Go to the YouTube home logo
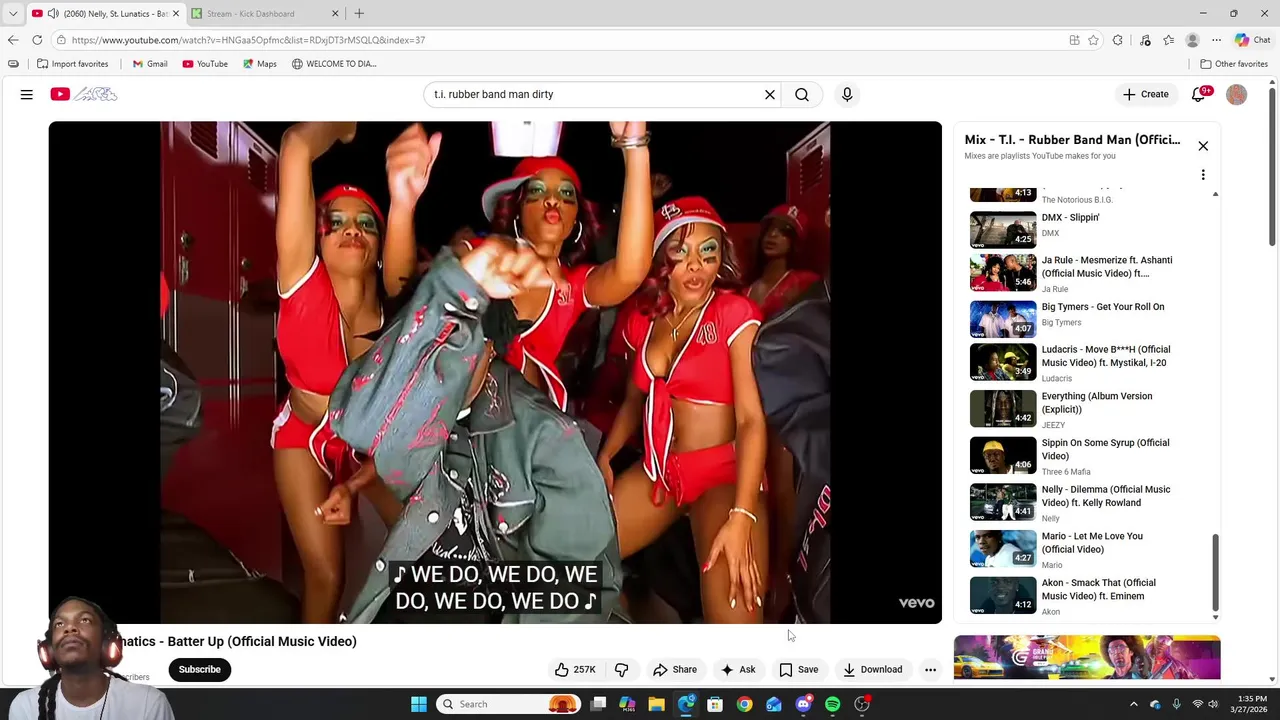Image resolution: width=1280 pixels, height=720 pixels. point(84,94)
